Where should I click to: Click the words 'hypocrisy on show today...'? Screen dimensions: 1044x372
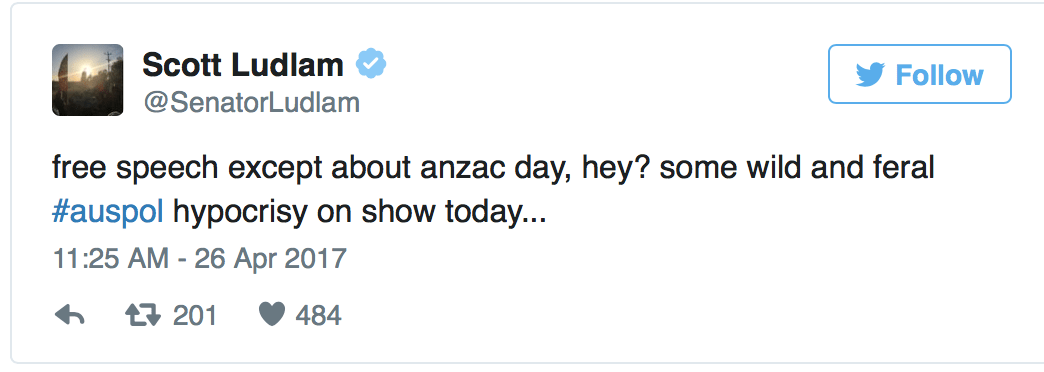[x=360, y=214]
